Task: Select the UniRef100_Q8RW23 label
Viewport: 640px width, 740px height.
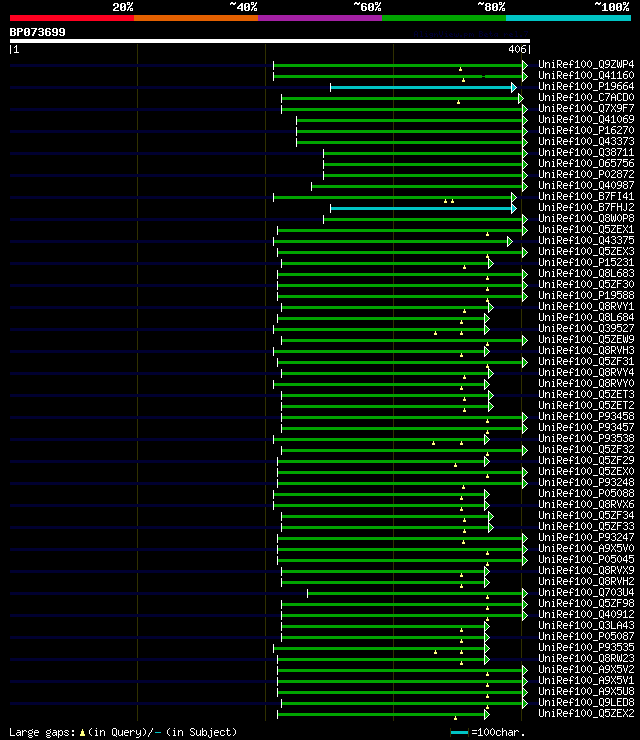Action: point(586,659)
